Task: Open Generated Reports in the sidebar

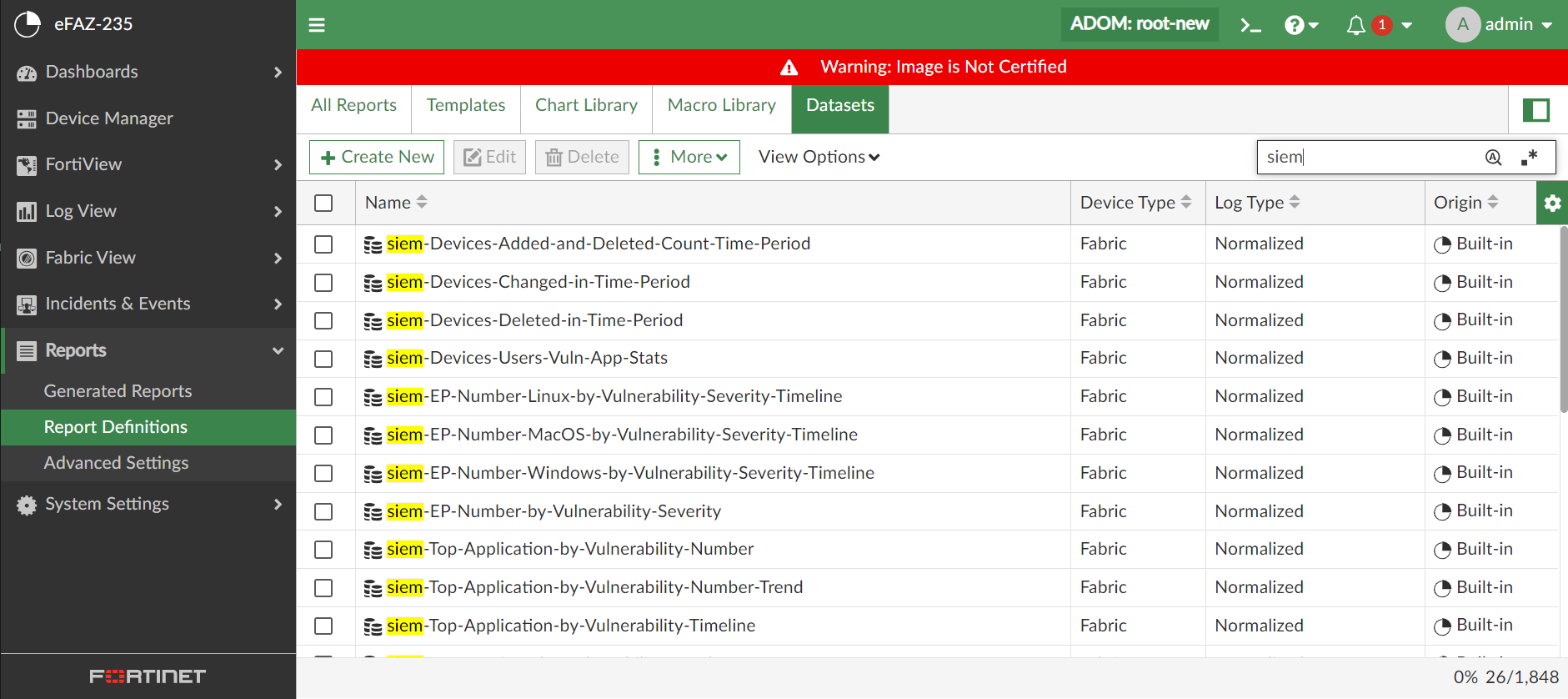Action: 118,391
